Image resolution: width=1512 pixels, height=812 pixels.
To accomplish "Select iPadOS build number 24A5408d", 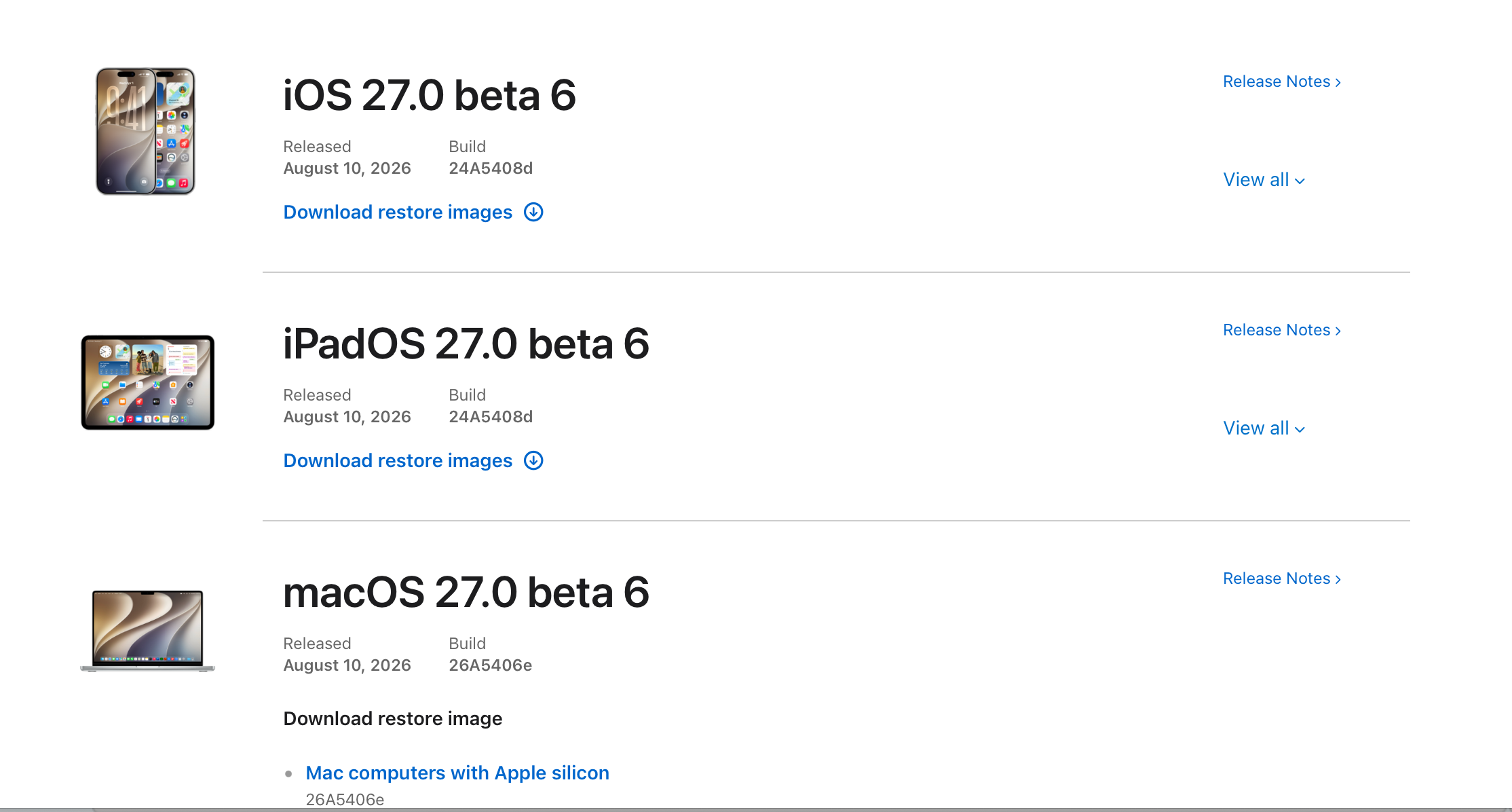I will 491,417.
